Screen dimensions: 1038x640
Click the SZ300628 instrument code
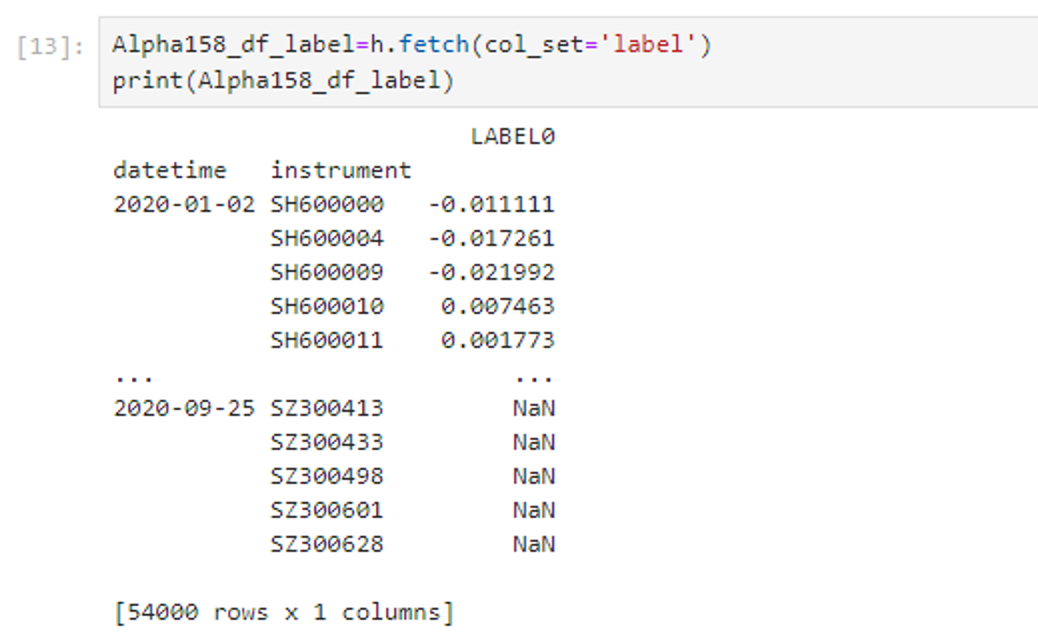[x=327, y=544]
